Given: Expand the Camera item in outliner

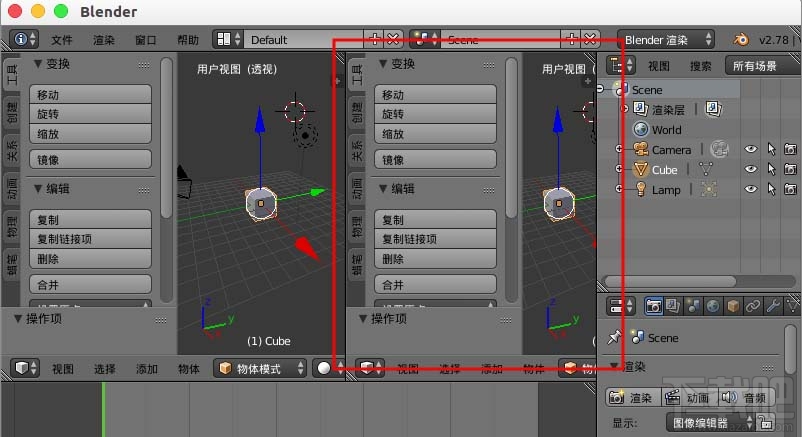Looking at the screenshot, I should 619,149.
